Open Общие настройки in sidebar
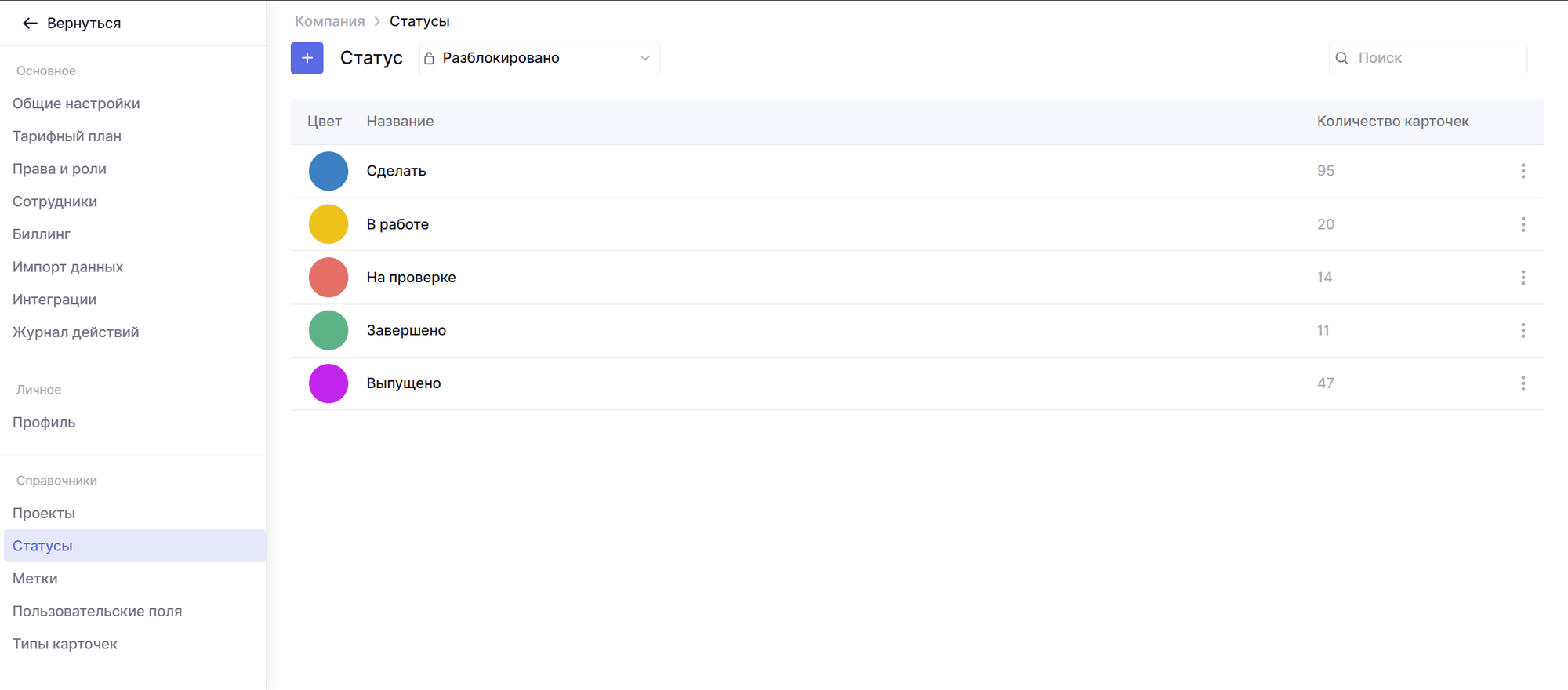This screenshot has height=690, width=1568. (76, 103)
